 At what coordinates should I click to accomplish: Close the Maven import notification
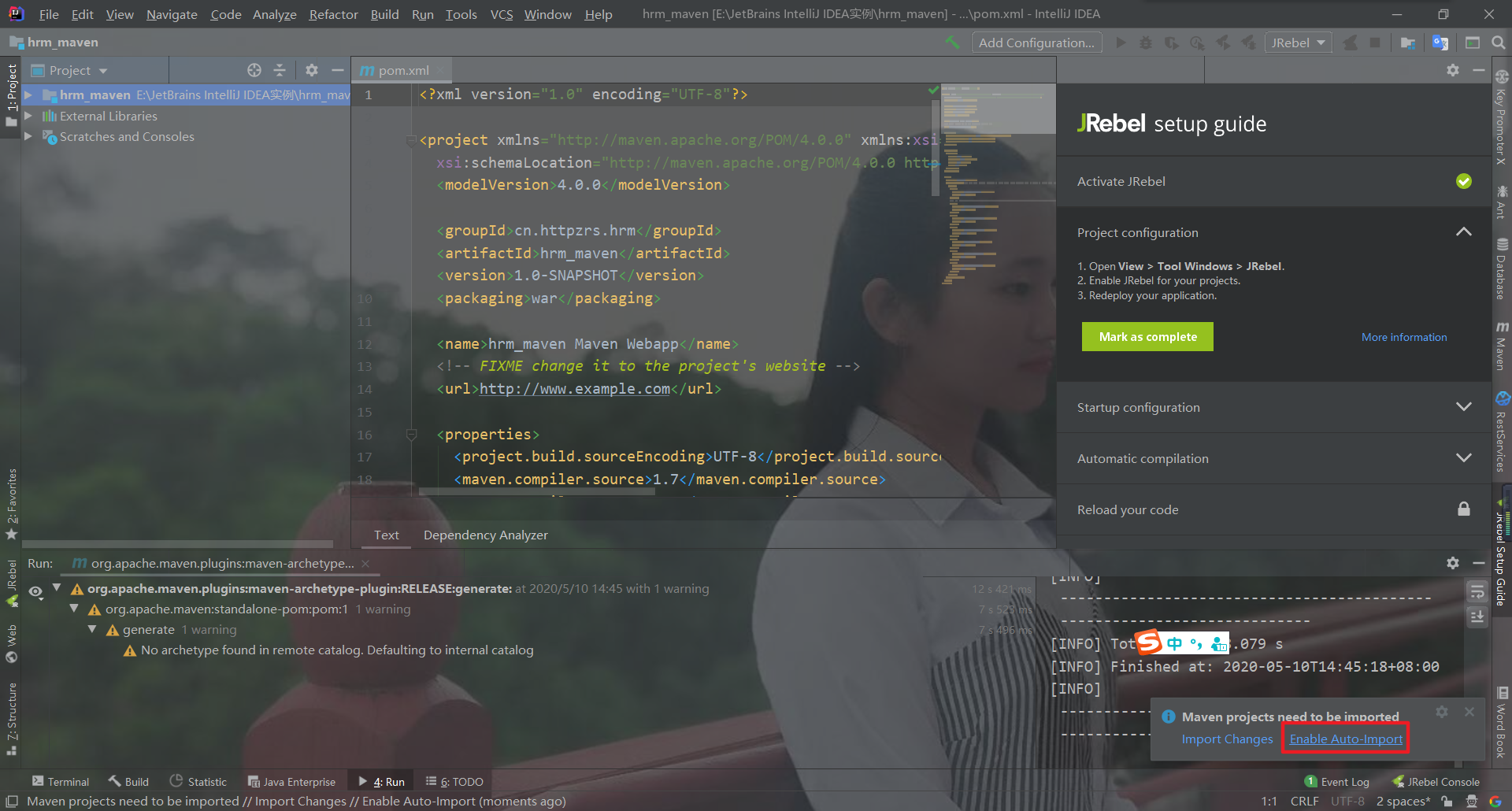[x=1469, y=712]
